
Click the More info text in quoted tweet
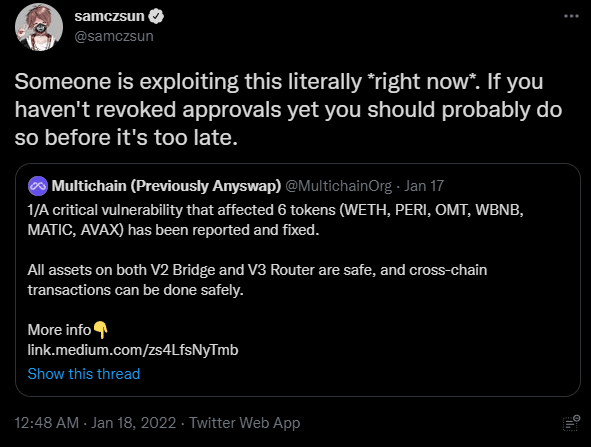[x=59, y=330]
